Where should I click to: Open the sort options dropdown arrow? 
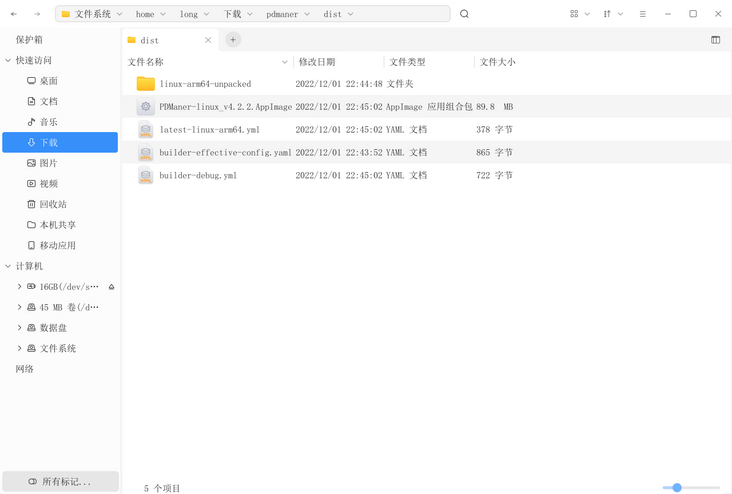pyautogui.click(x=620, y=14)
